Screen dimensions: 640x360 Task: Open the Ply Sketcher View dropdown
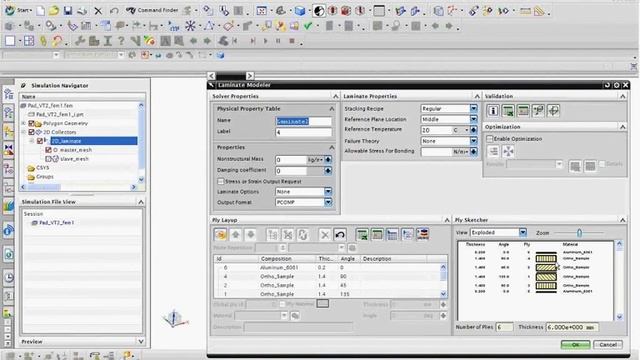point(523,232)
